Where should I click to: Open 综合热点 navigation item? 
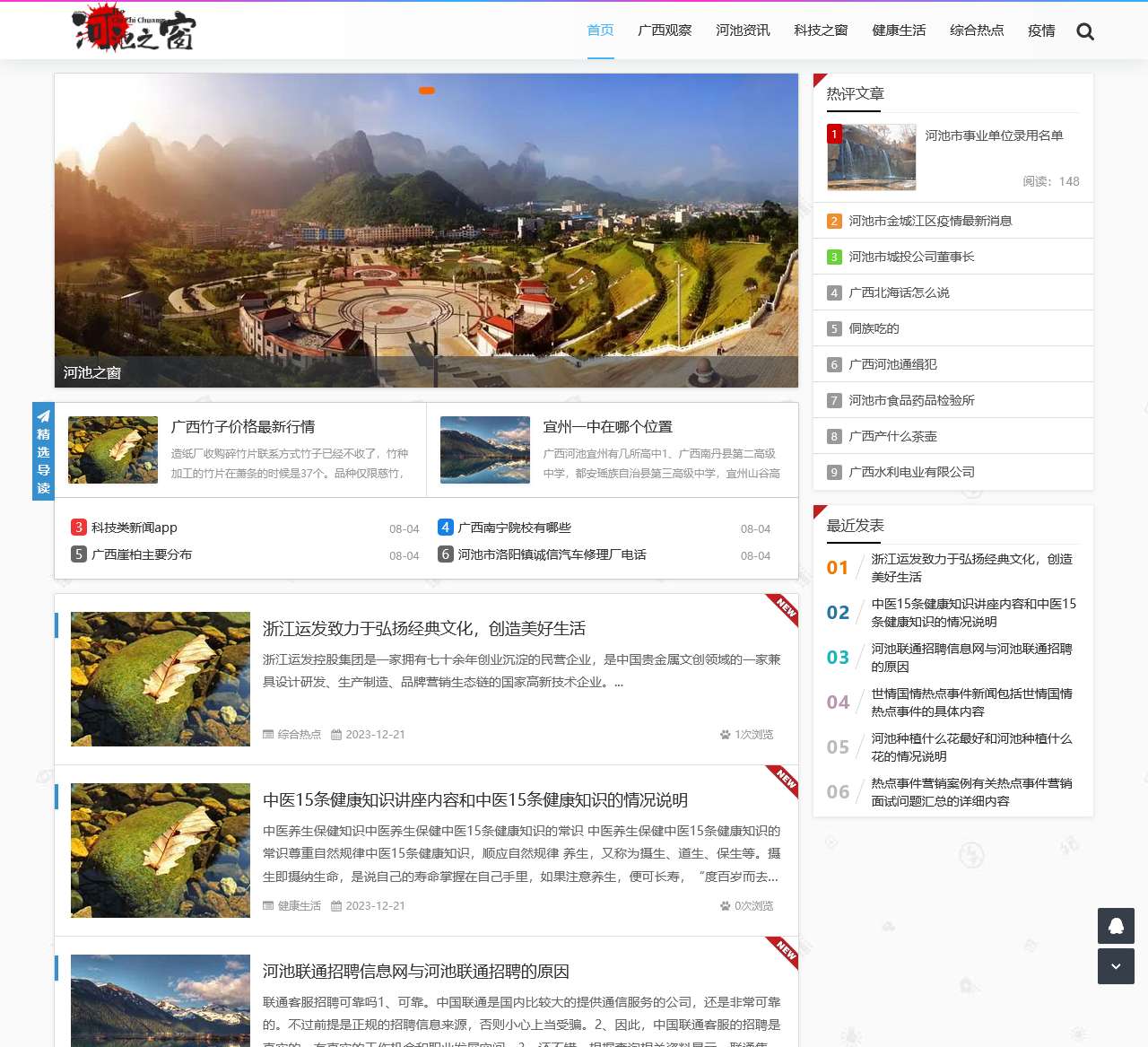point(977,31)
